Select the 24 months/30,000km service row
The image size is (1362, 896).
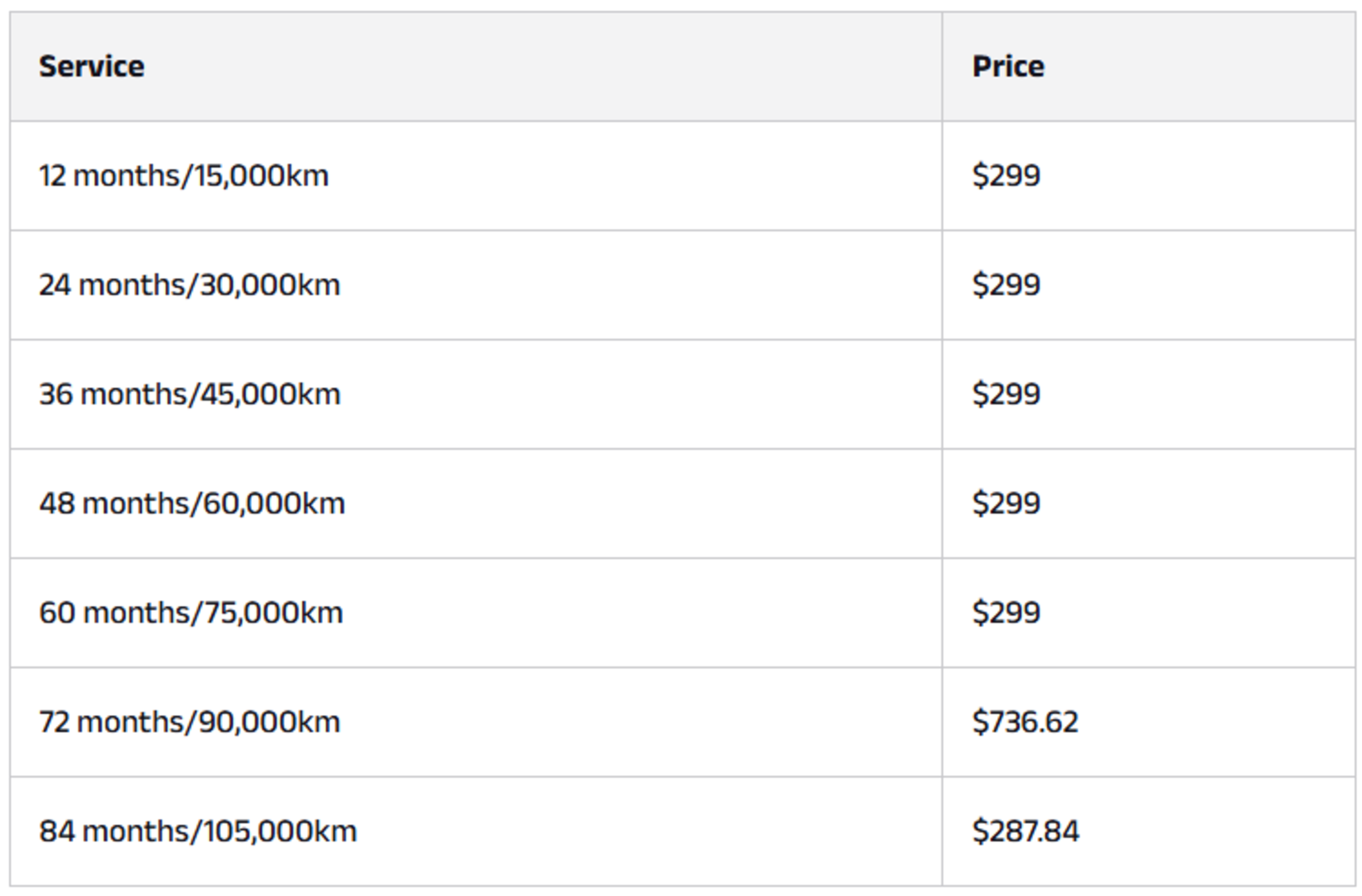coord(189,285)
